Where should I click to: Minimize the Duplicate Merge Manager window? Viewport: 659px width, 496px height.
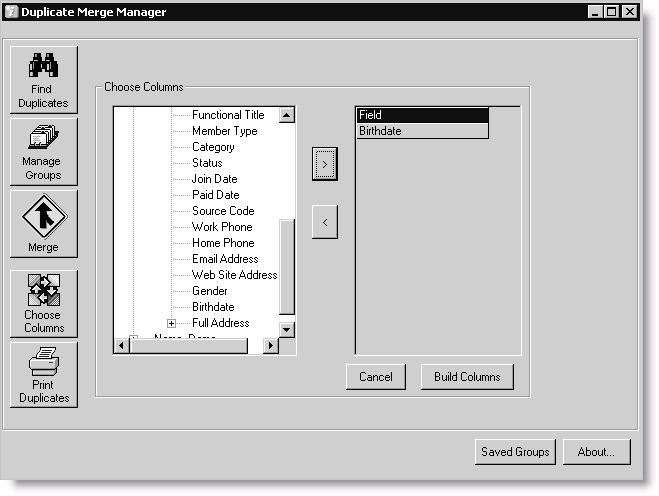[595, 11]
